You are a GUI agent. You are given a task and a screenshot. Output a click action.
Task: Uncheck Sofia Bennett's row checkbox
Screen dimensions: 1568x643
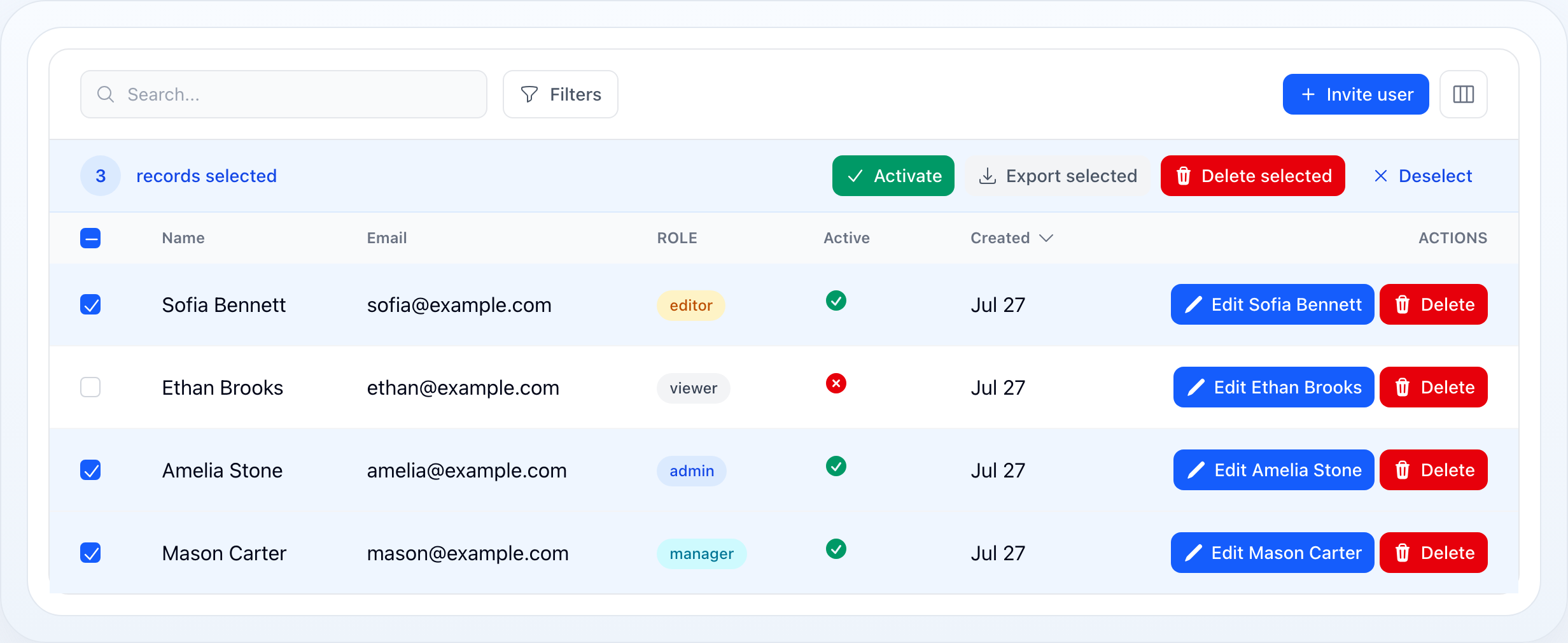tap(90, 304)
